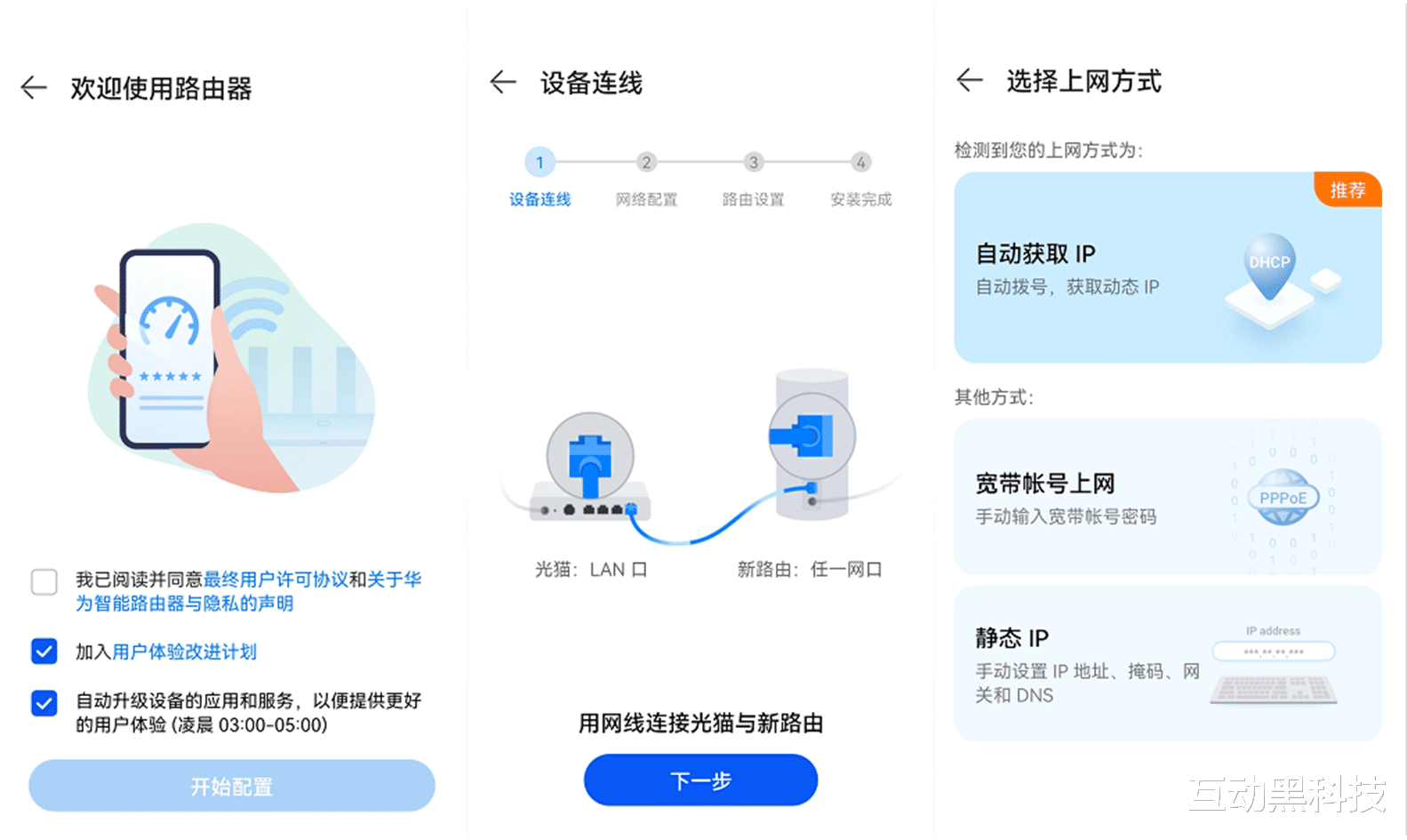Click the 新路由 port illustration
This screenshot has width=1407, height=840.
click(x=811, y=444)
